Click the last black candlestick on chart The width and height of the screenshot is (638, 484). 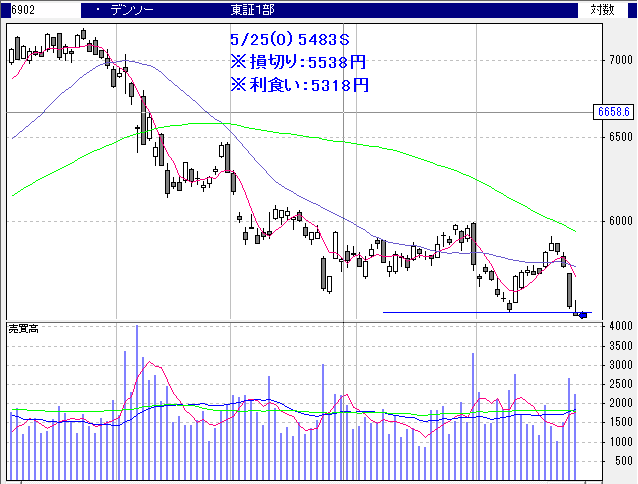coord(569,290)
